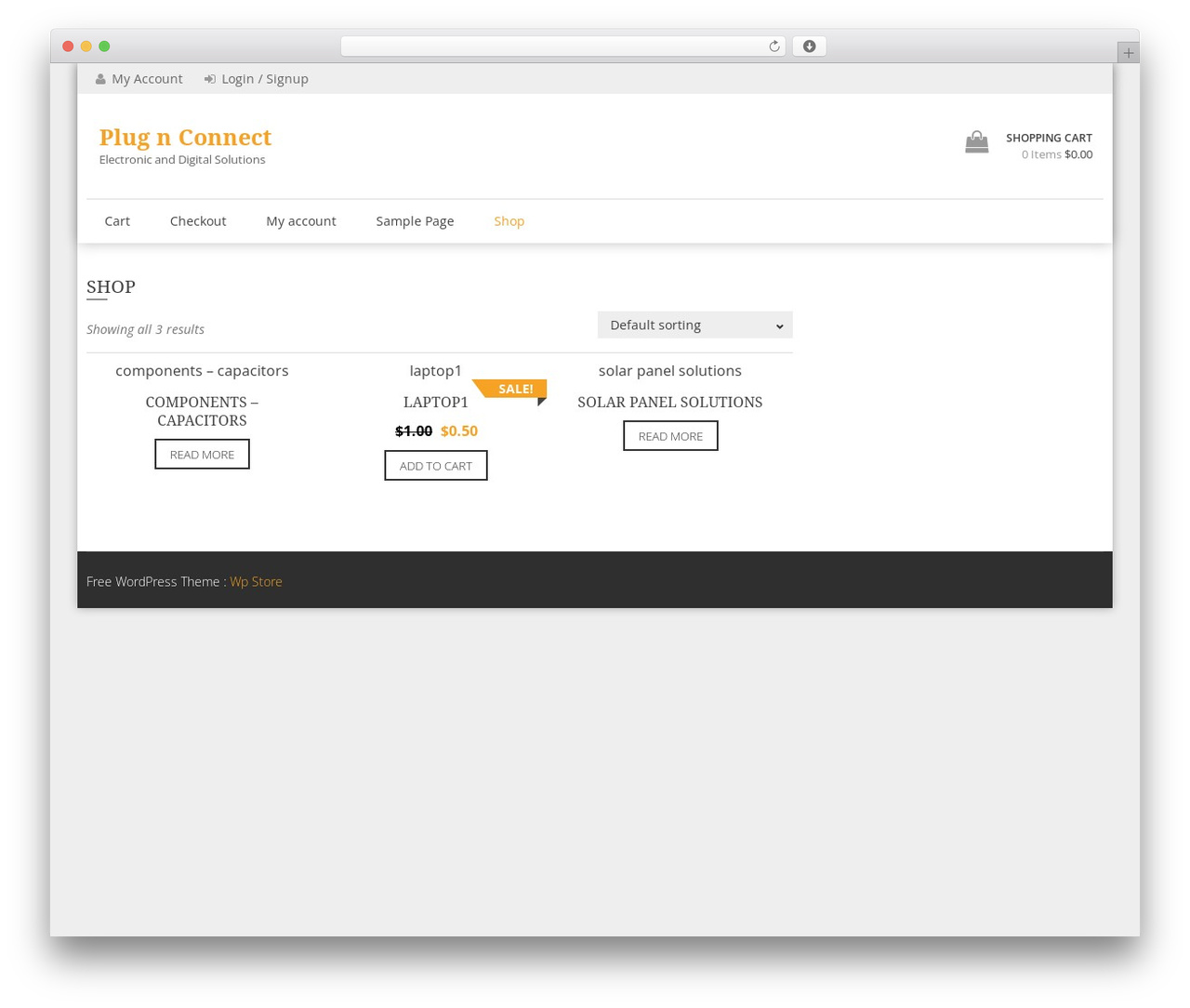The width and height of the screenshot is (1190, 1008).
Task: Click the browser download arrow button
Action: point(809,46)
